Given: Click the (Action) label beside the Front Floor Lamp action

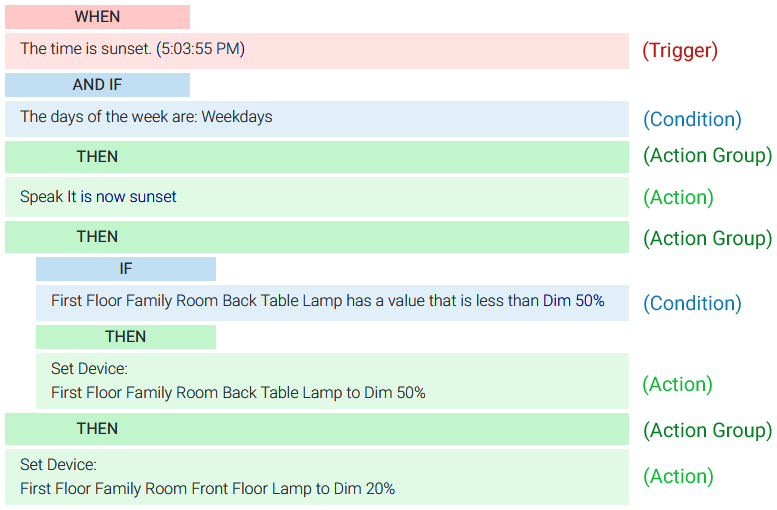Looking at the screenshot, I should pyautogui.click(x=678, y=477).
